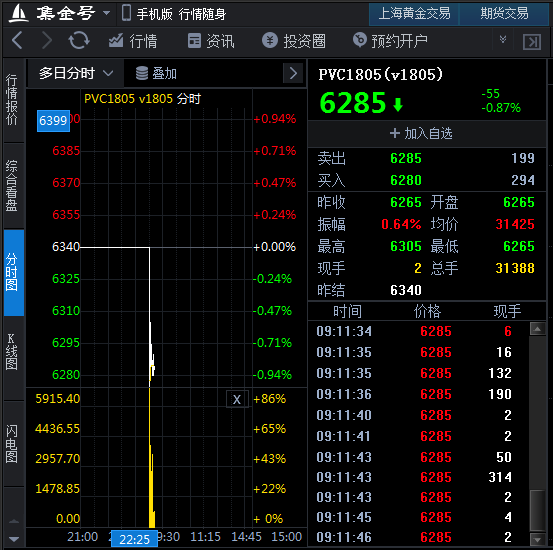553x550 pixels.
Task: Open the 集金号 logo dropdown menu
Action: [107, 13]
